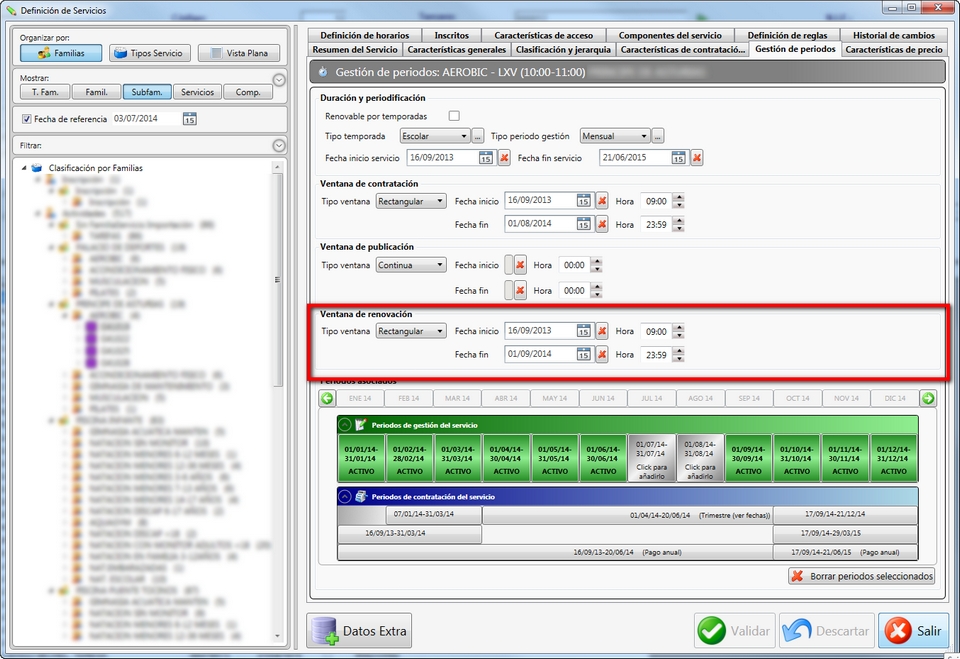
Task: Open Clasificación y jerarquía tab
Action: pyautogui.click(x=563, y=50)
